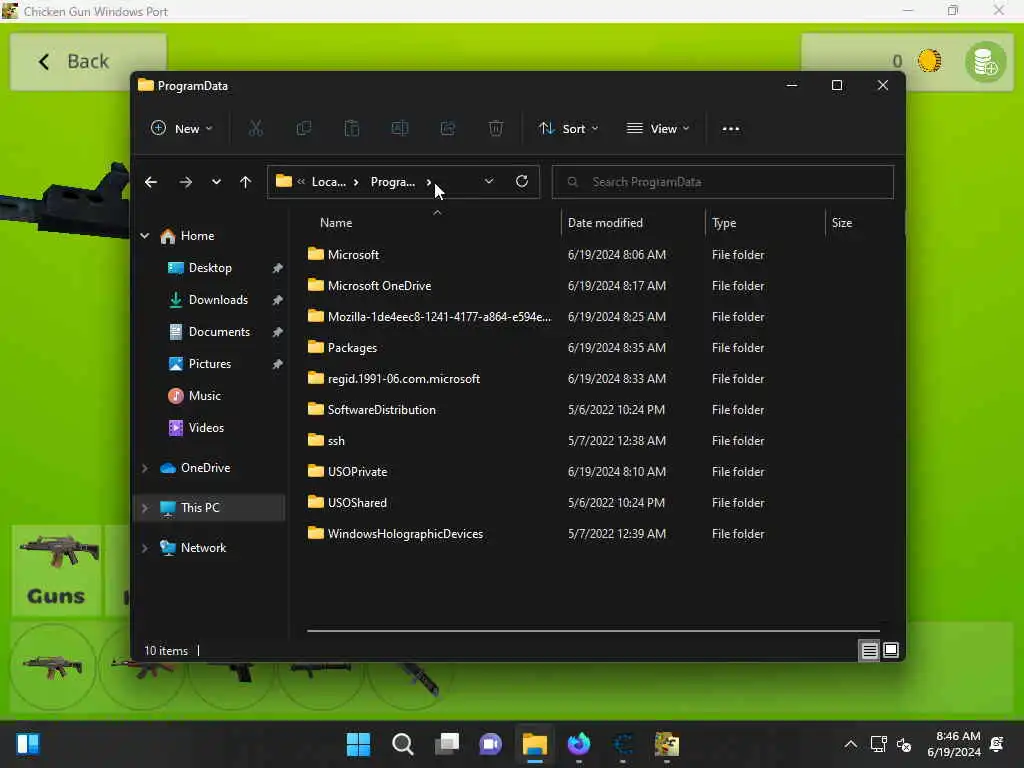Click File Explorer icon on taskbar

tap(534, 744)
